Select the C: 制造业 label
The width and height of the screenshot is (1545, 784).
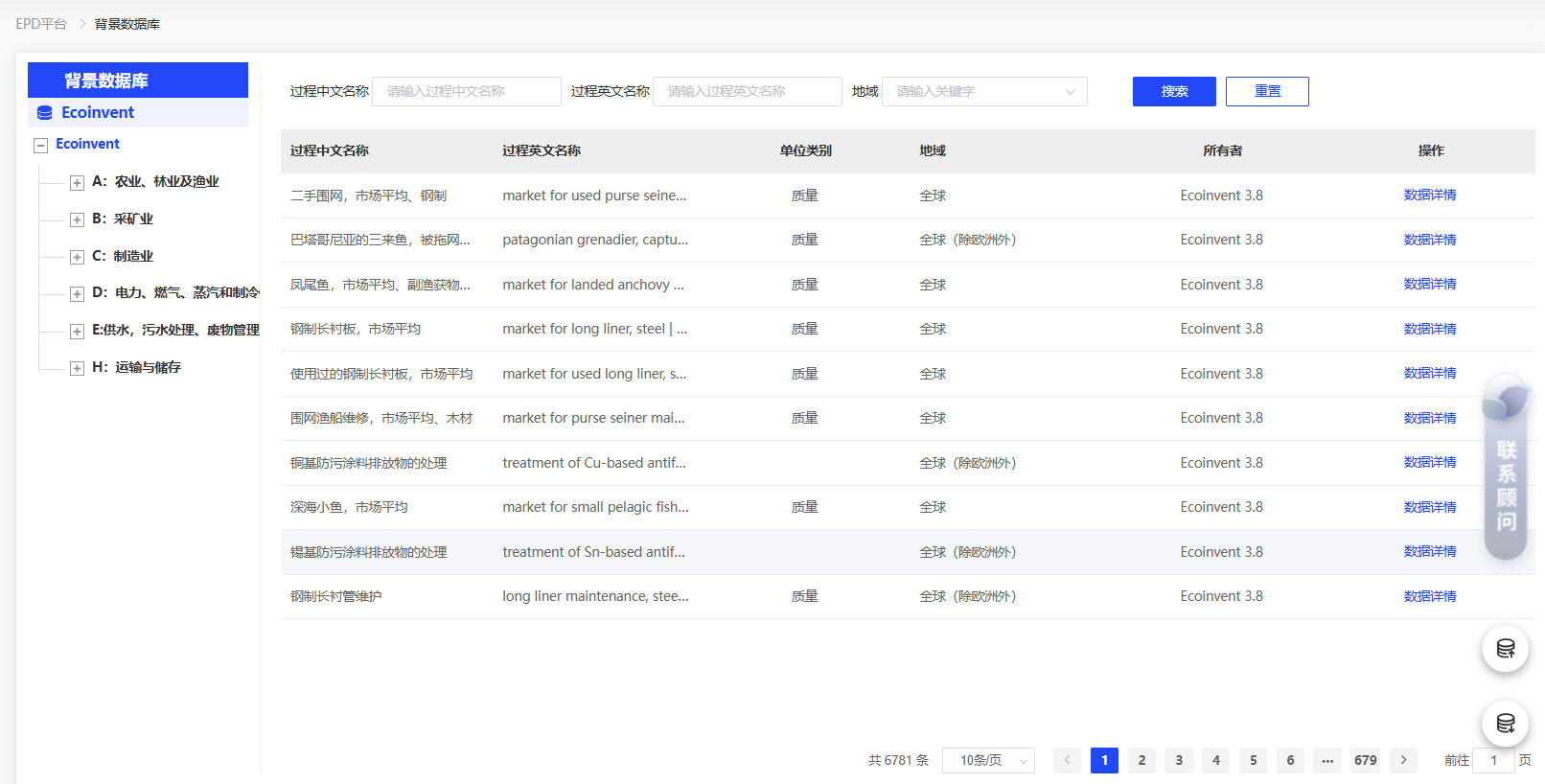click(x=123, y=257)
